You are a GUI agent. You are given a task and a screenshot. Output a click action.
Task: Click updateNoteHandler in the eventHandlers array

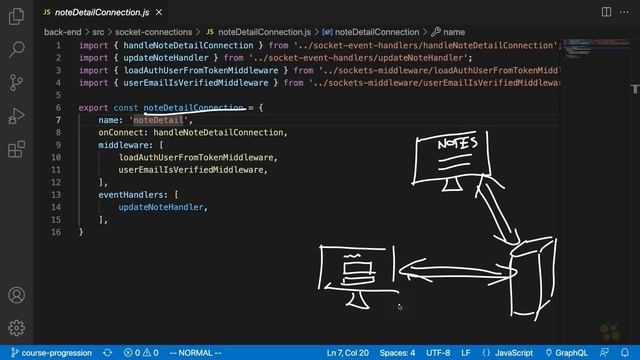tap(161, 207)
